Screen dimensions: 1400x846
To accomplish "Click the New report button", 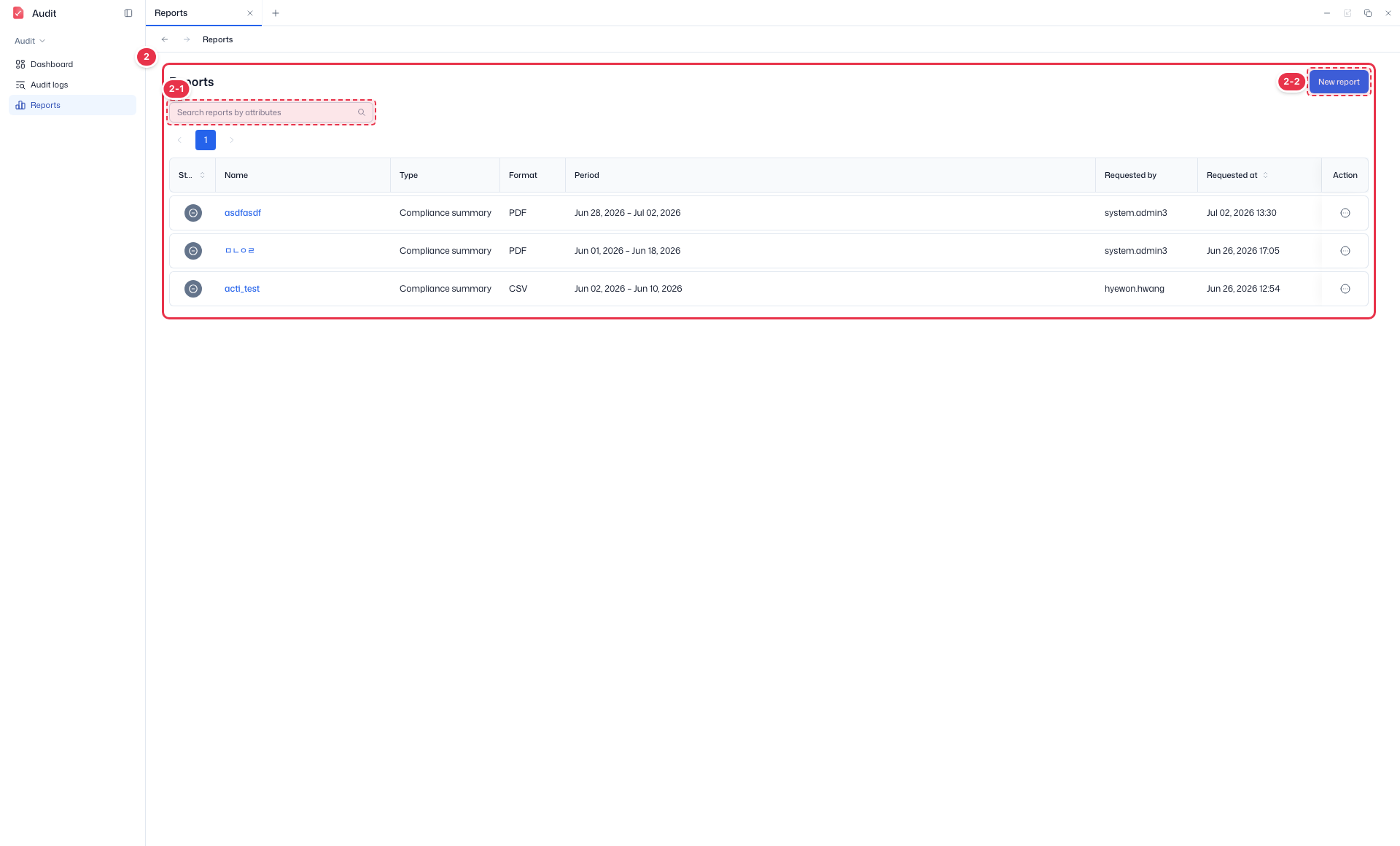I will point(1339,82).
